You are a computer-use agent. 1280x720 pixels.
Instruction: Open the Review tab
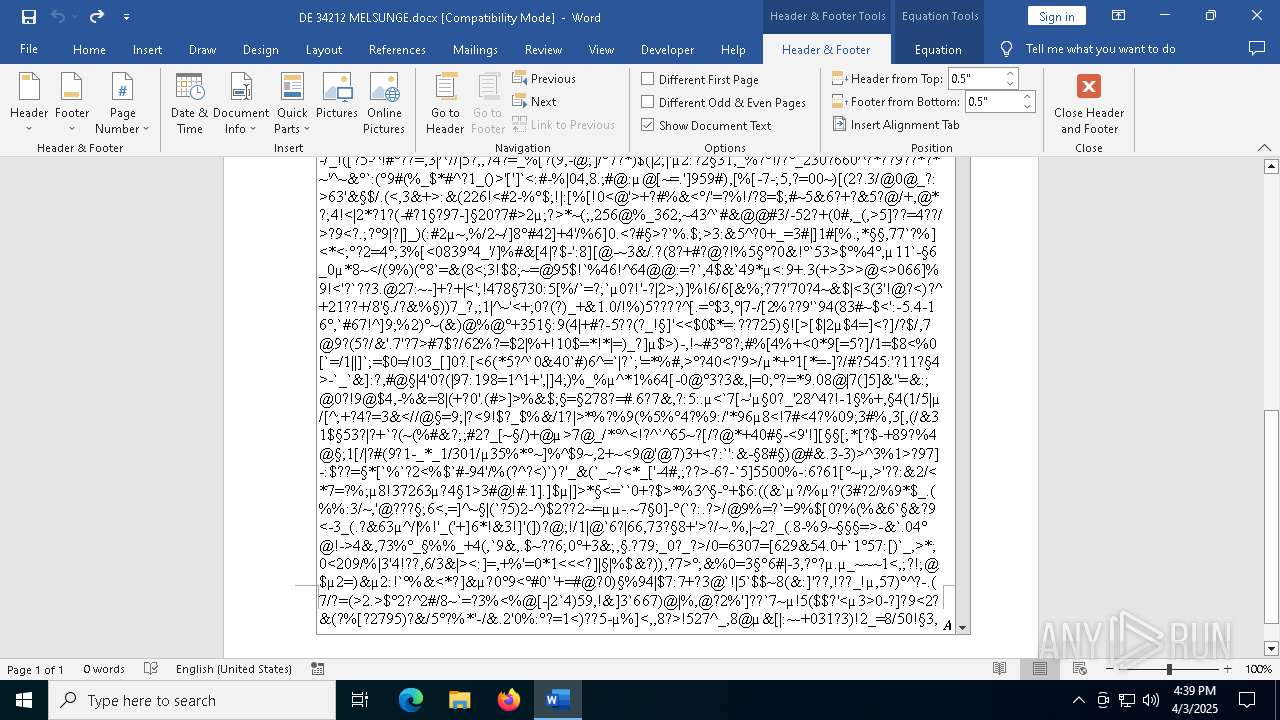543,49
